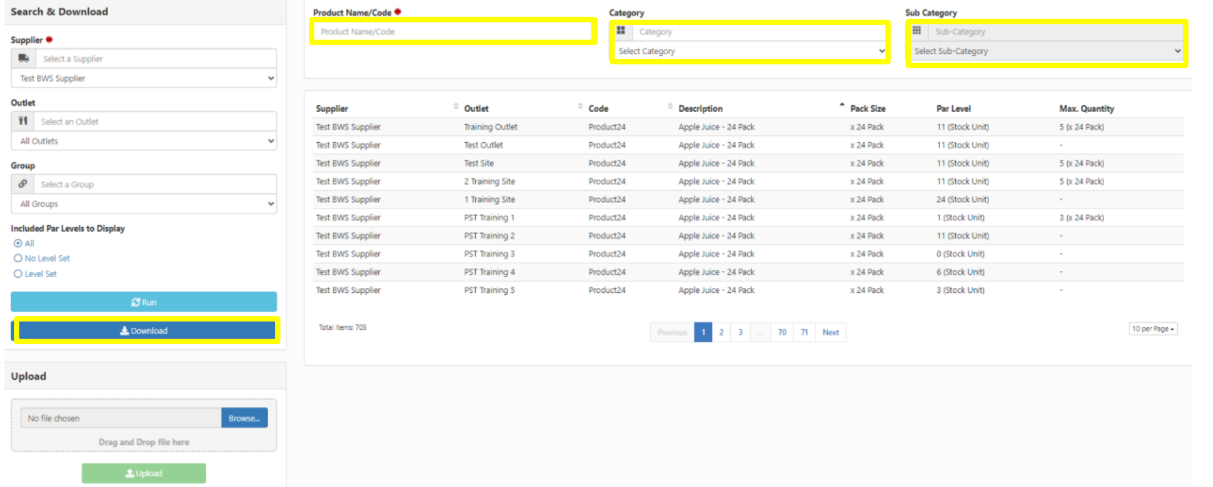Click the grid icon beside Category search
This screenshot has height=487, width=1213.
click(x=622, y=32)
